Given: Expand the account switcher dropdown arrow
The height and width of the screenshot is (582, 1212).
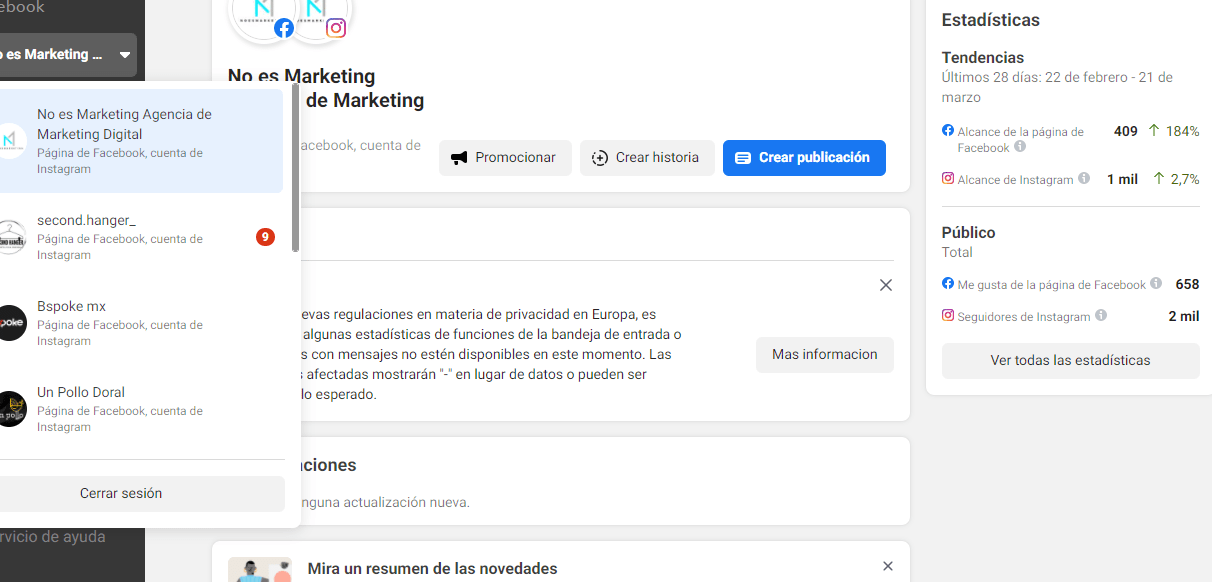Looking at the screenshot, I should (125, 55).
